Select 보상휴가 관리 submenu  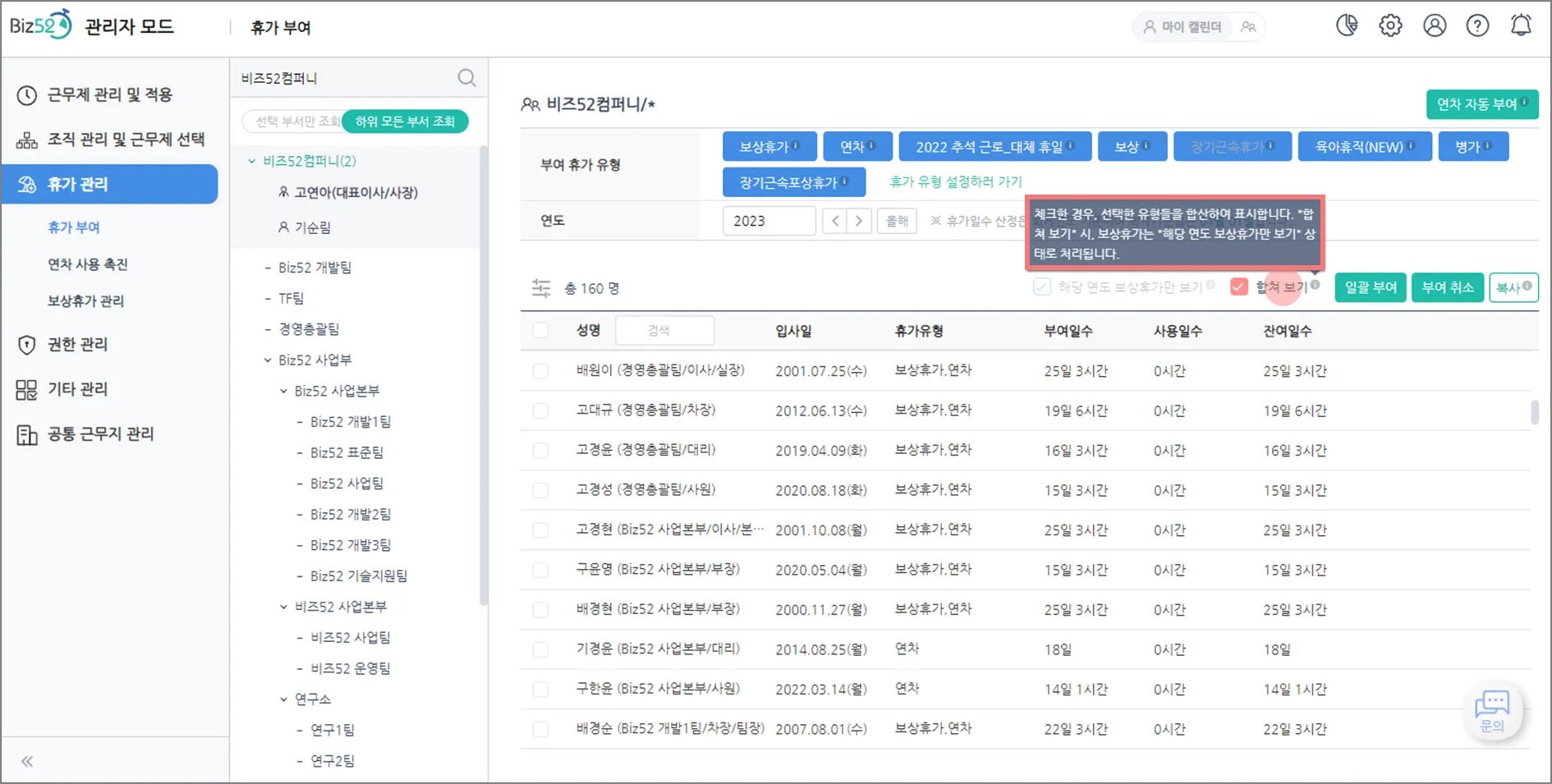85,301
